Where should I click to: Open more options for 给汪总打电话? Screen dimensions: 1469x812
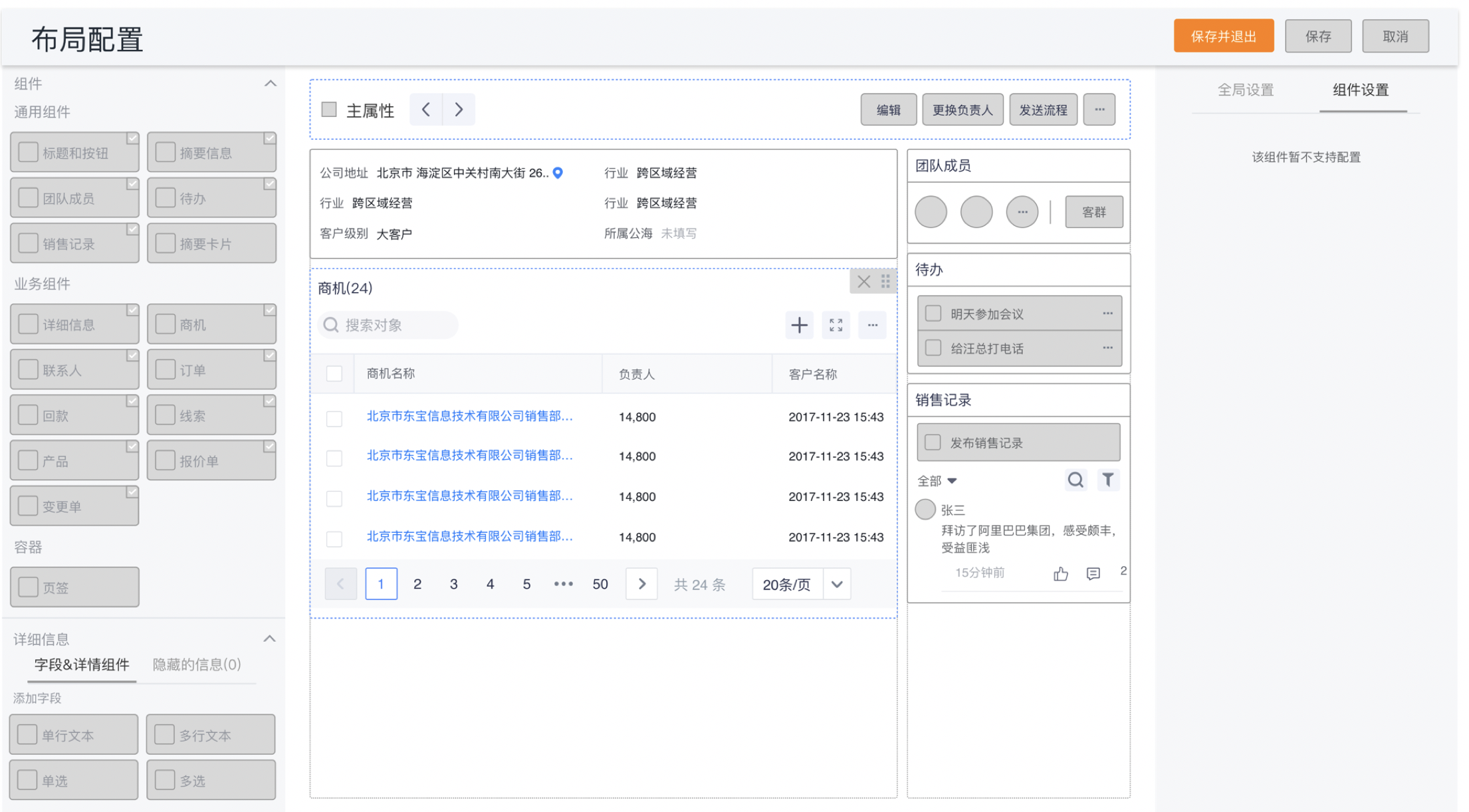[x=1107, y=348]
